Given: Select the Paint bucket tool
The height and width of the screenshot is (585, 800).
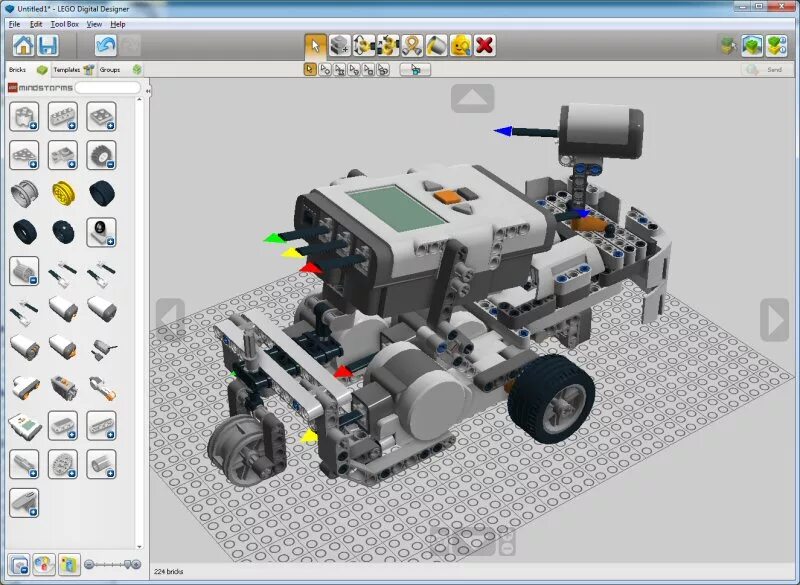Looking at the screenshot, I should click(436, 45).
